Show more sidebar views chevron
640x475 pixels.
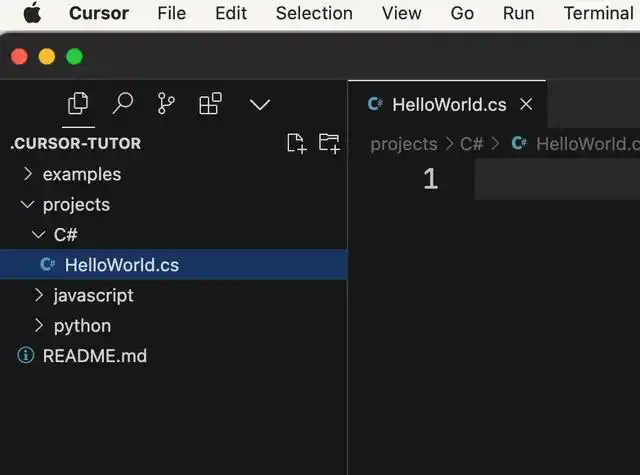click(x=260, y=104)
